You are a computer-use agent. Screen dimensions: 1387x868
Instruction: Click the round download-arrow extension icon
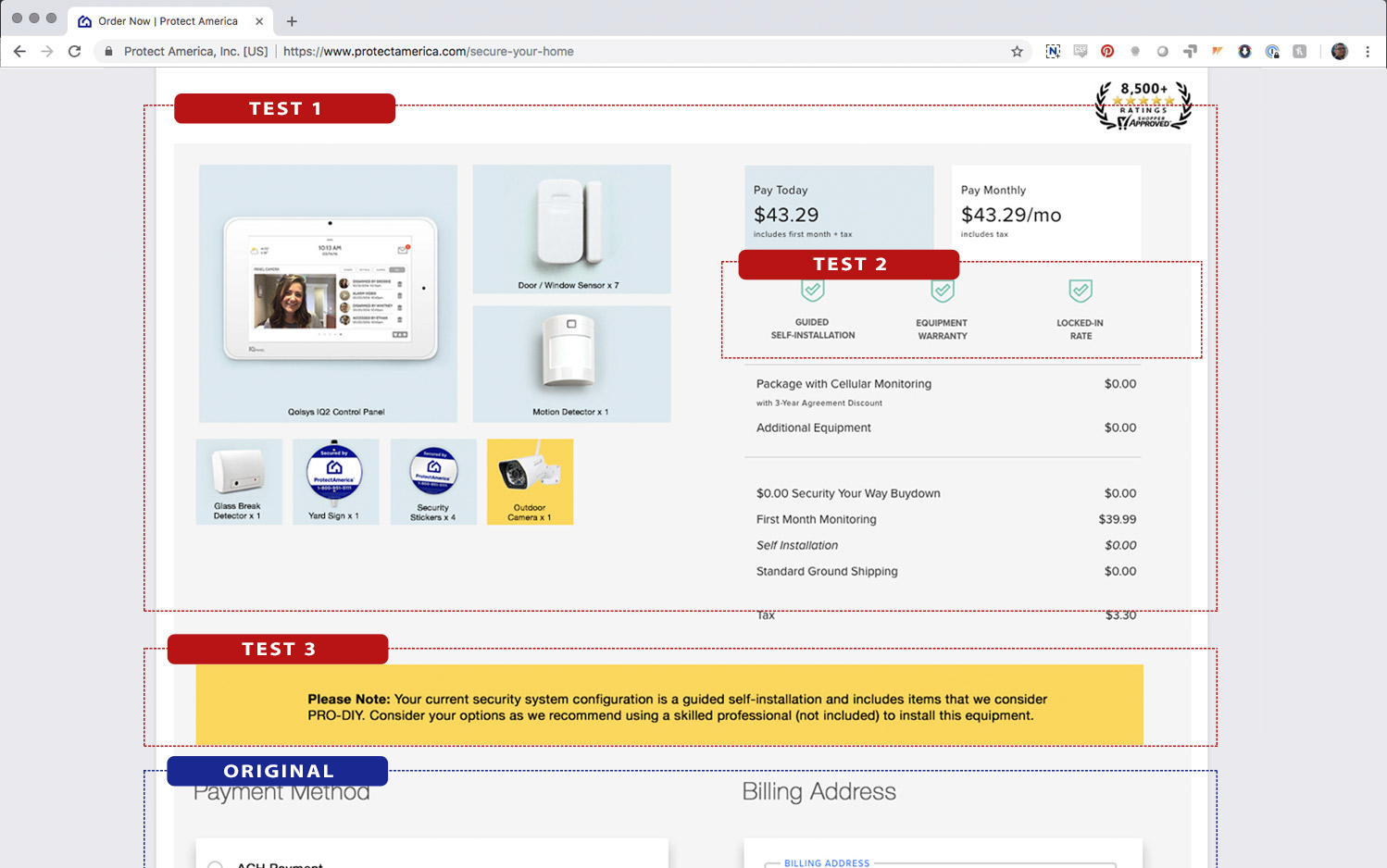(1244, 52)
